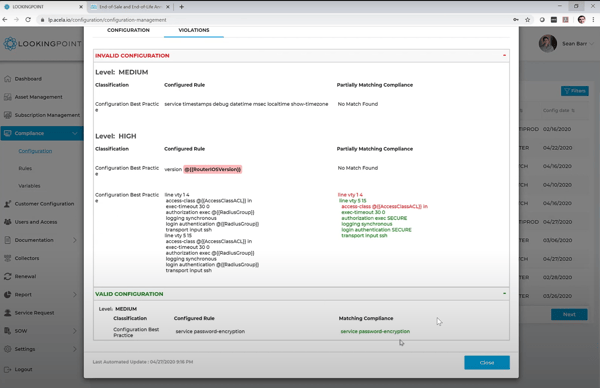Screen dimensions: 600x388
Task: Collapse the Compliance sidebar menu chevron
Action: tap(75, 133)
